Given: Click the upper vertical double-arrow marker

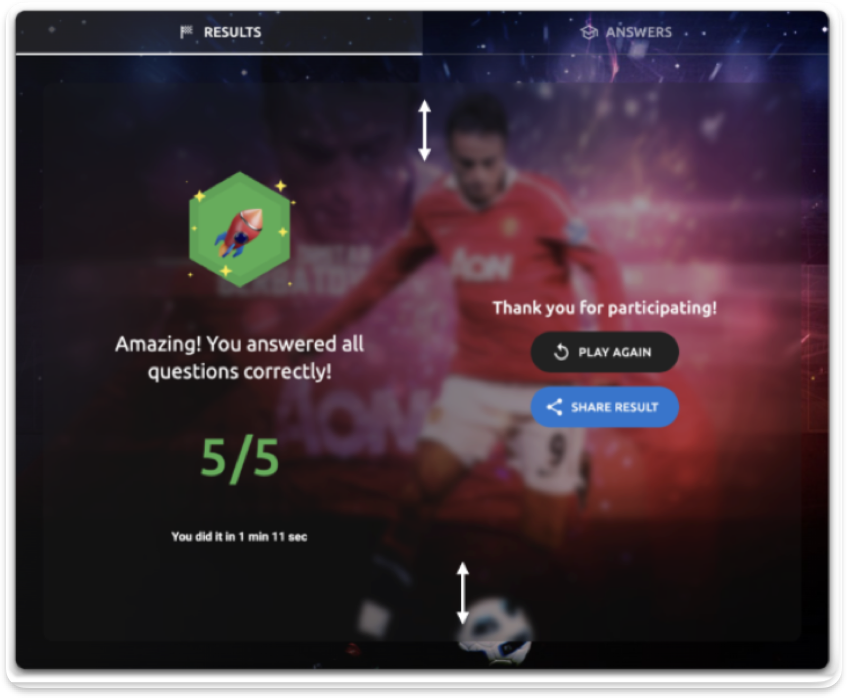Looking at the screenshot, I should tap(425, 130).
